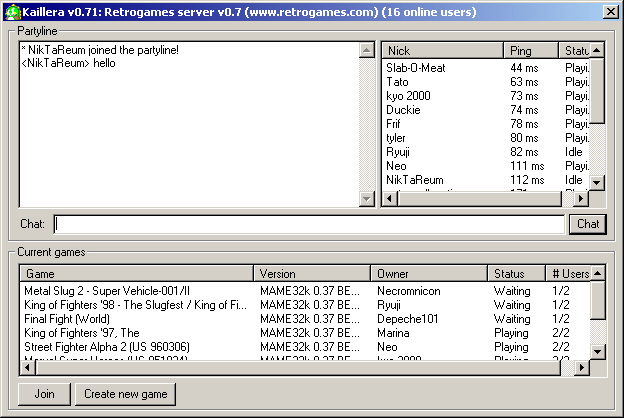Click games list scroll right arrow
624x418 pixels.
[581, 367]
